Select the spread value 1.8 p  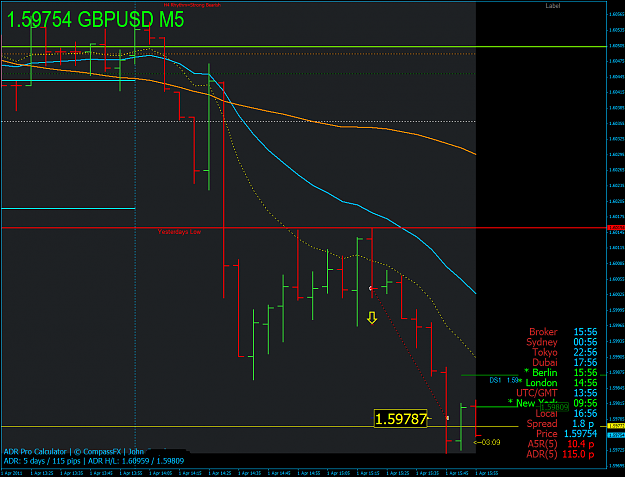coord(583,424)
